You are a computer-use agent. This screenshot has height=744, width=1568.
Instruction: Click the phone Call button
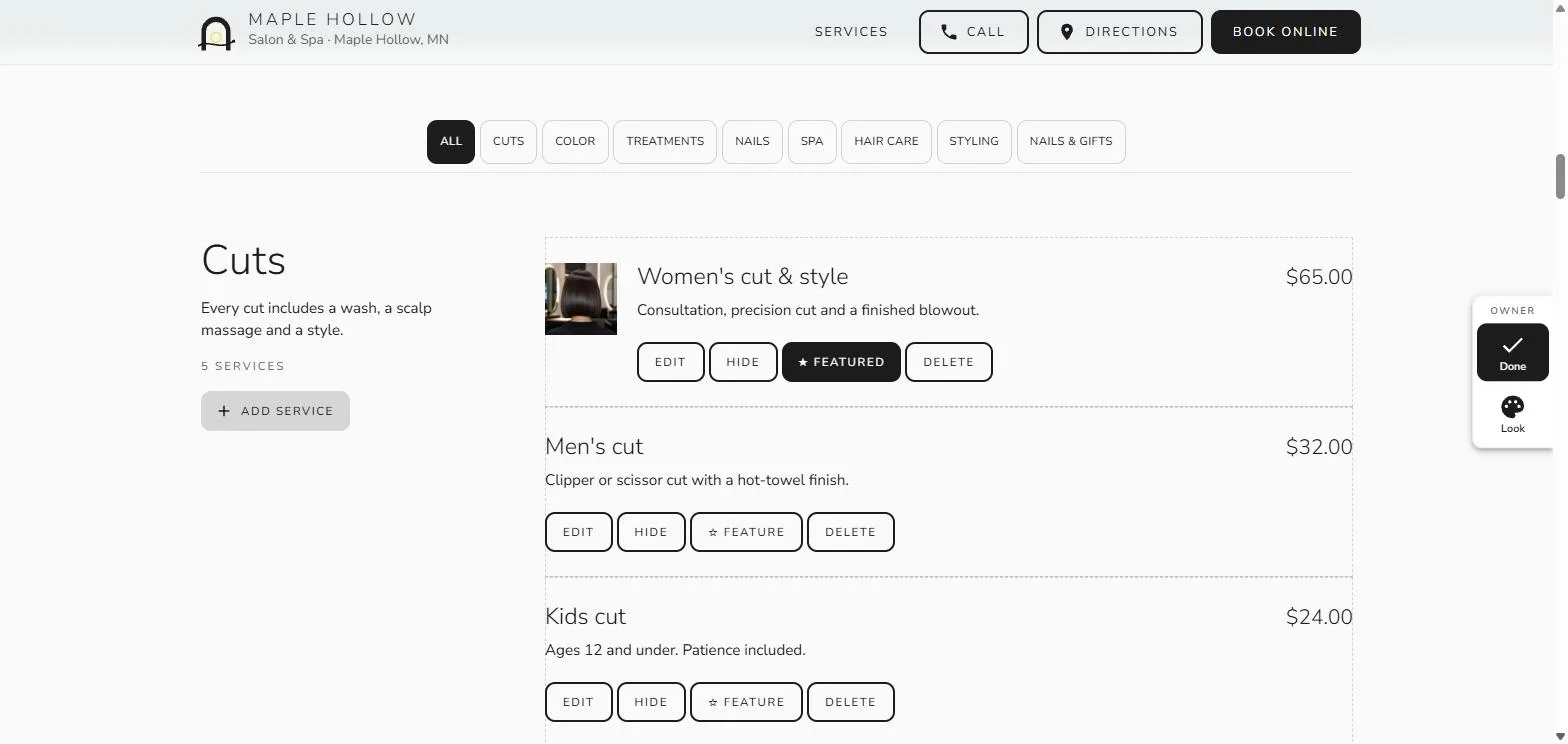(x=973, y=32)
